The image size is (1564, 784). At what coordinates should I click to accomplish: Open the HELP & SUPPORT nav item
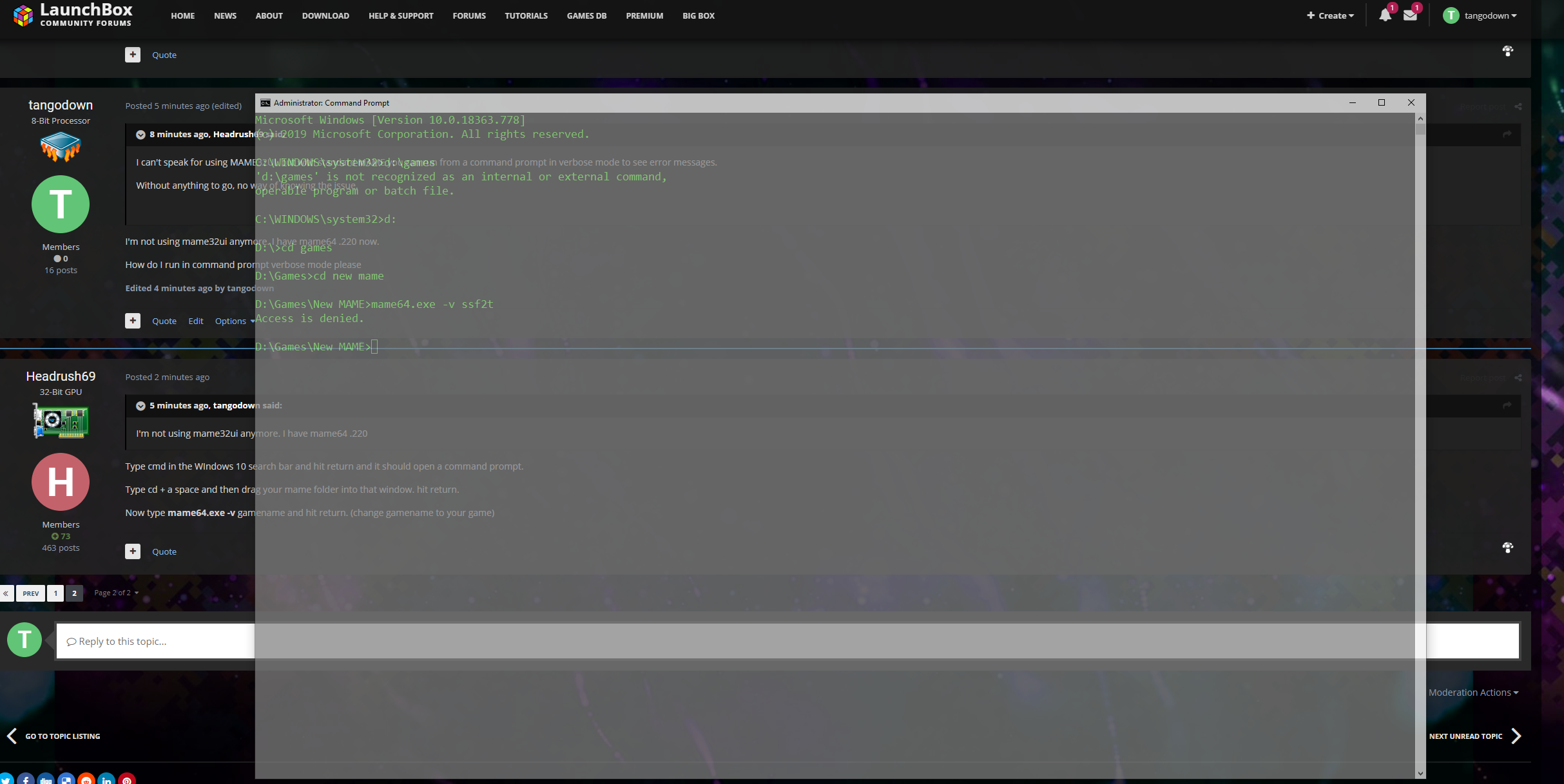(x=401, y=15)
